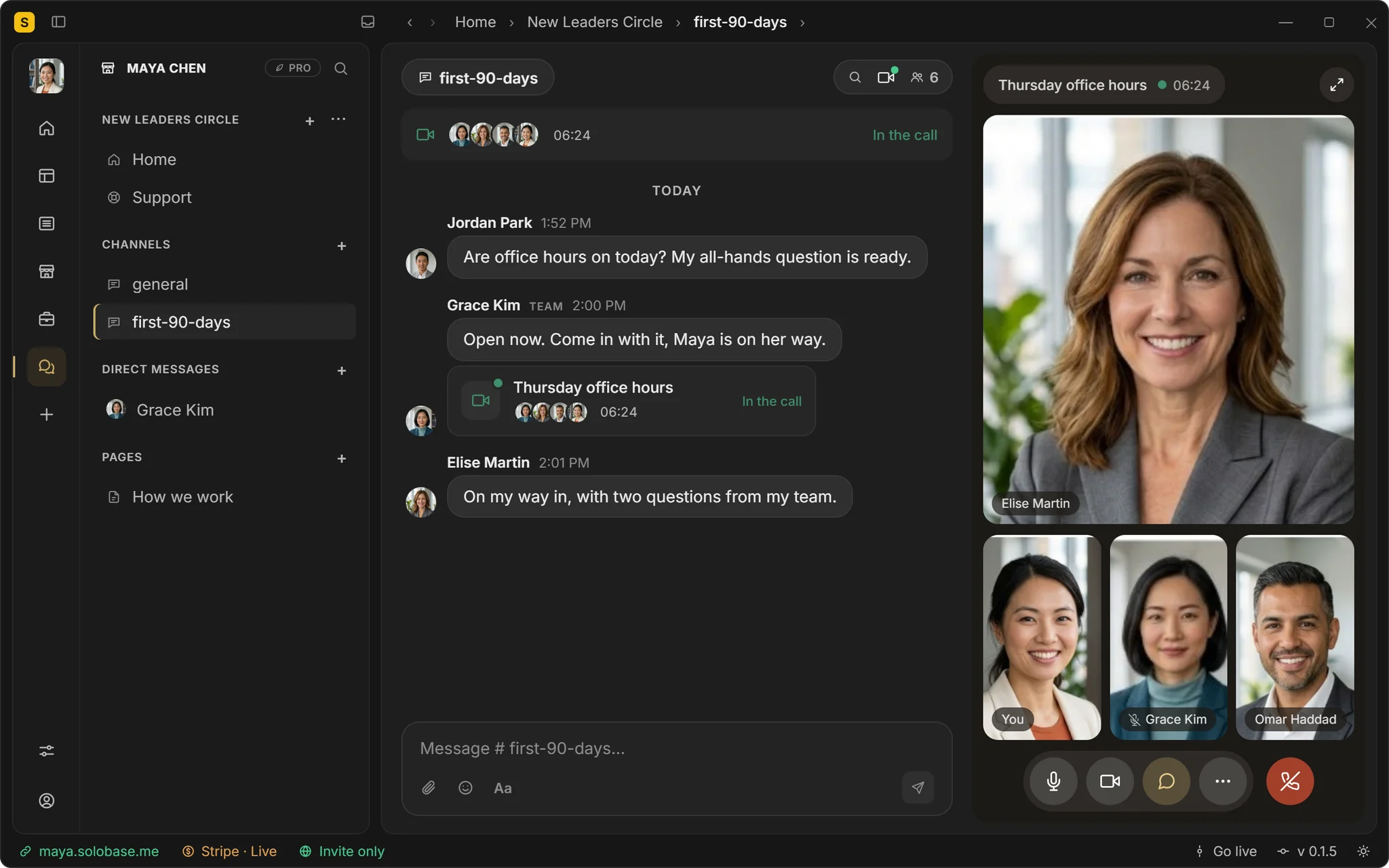
Task: Add a new page
Action: (x=341, y=458)
